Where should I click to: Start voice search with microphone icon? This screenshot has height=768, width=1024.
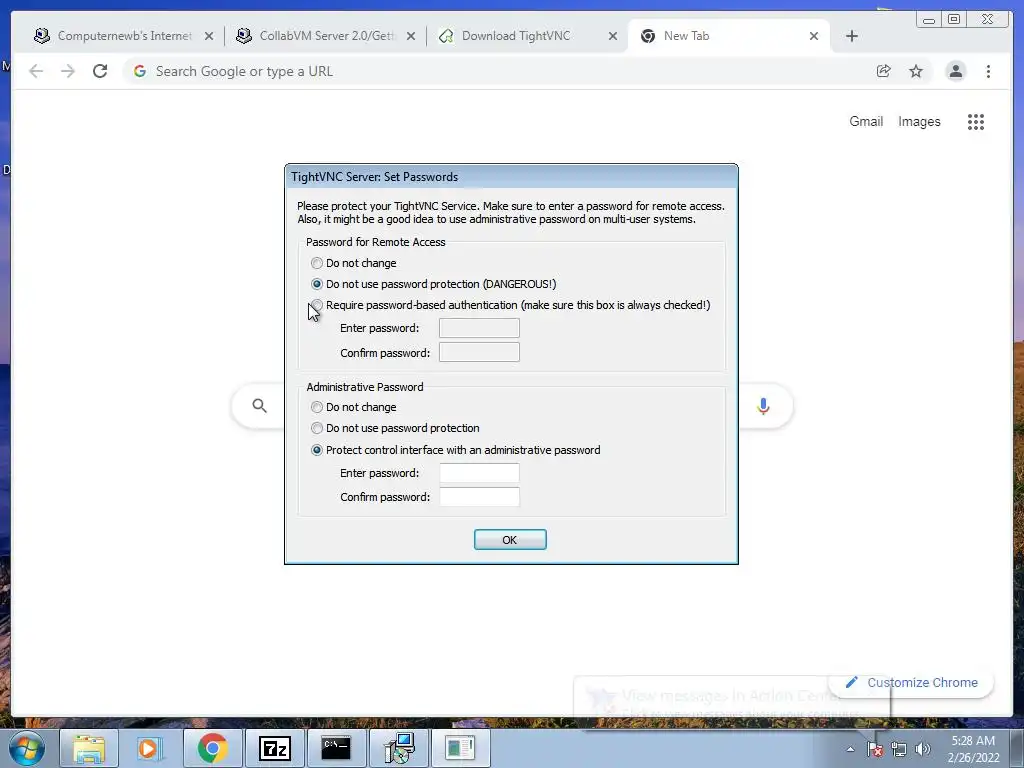click(x=763, y=406)
